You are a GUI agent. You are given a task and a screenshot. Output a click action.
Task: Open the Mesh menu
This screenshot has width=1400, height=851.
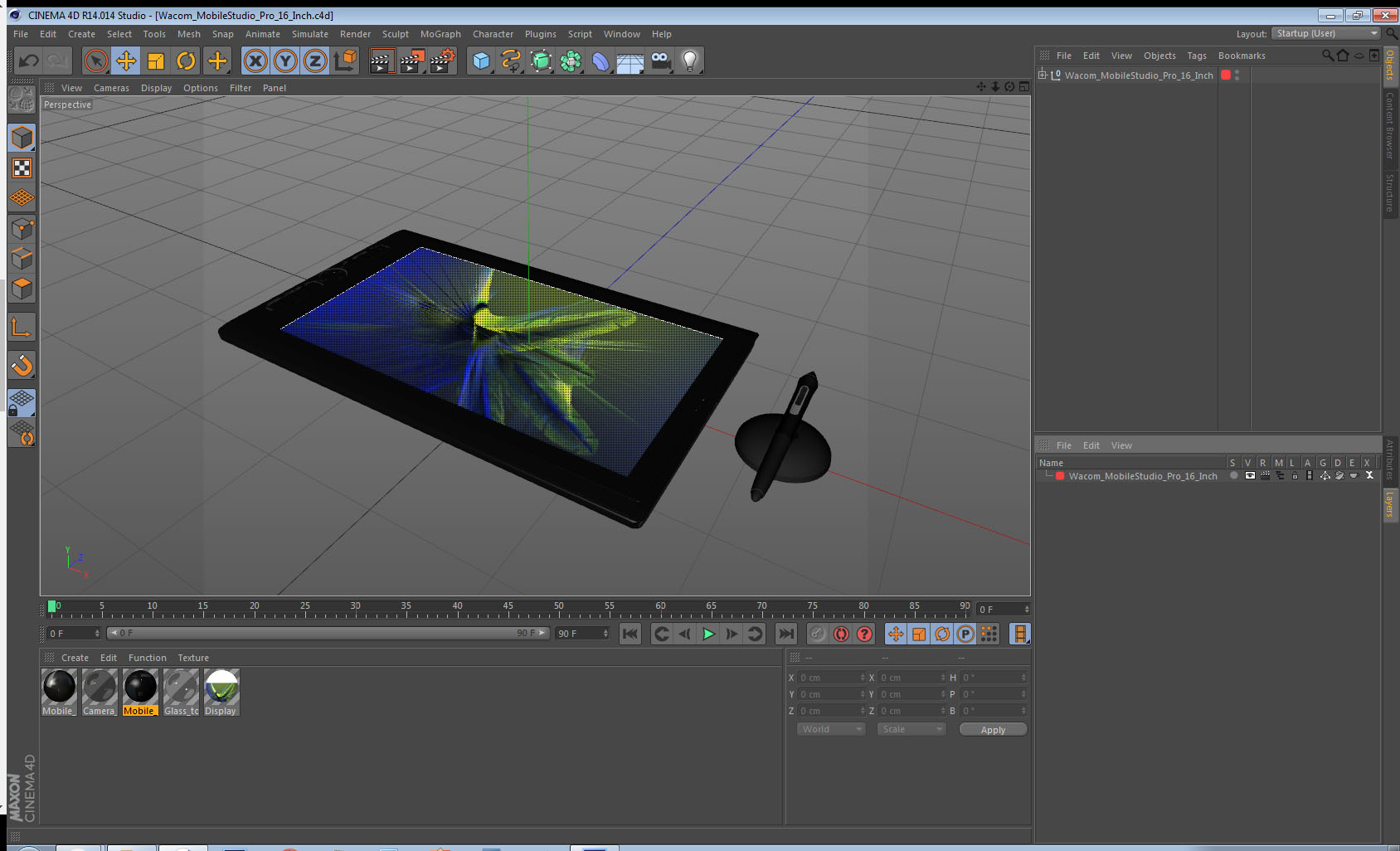189,34
